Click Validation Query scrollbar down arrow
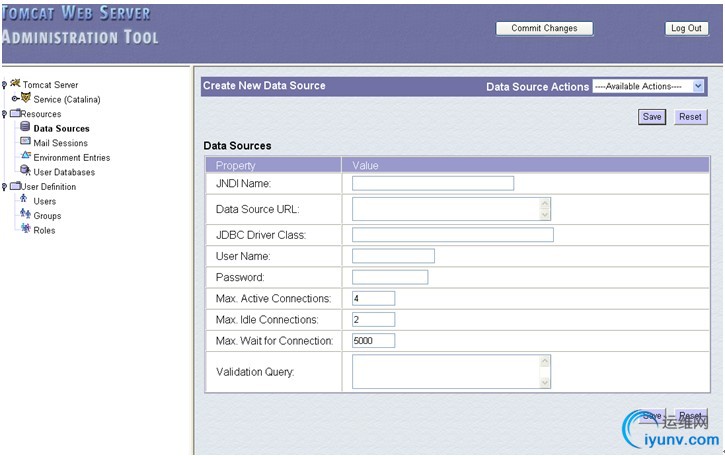 point(545,382)
